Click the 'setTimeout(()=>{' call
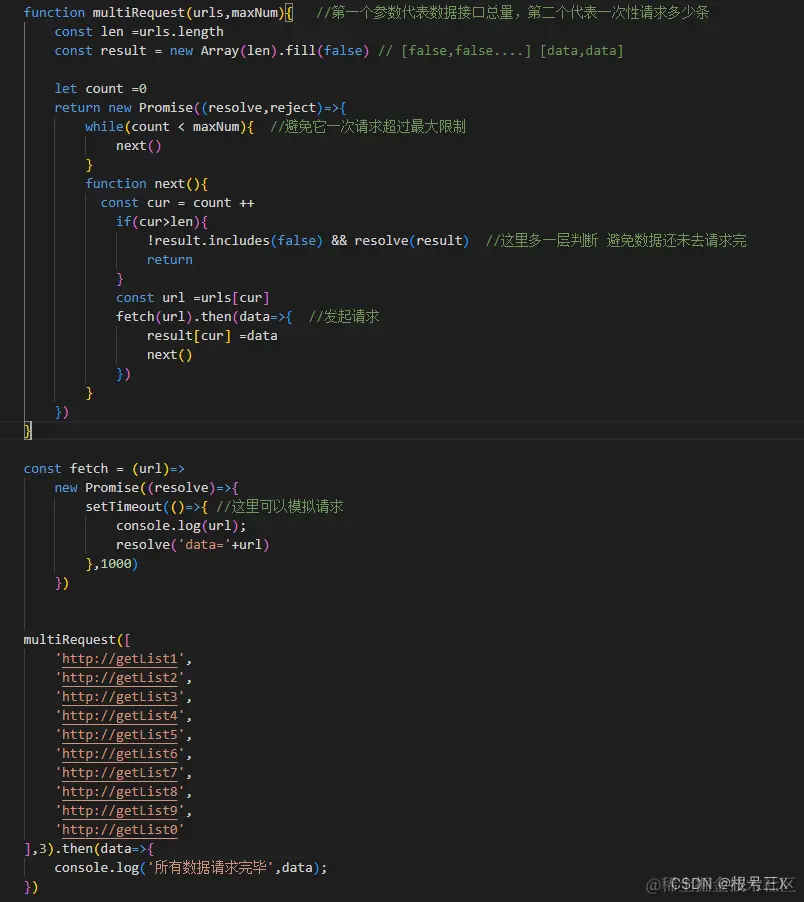Viewport: 804px width, 902px height. coord(147,507)
